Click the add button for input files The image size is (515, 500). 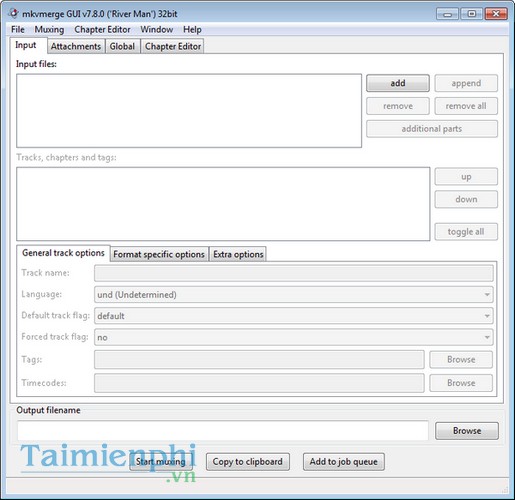point(398,83)
